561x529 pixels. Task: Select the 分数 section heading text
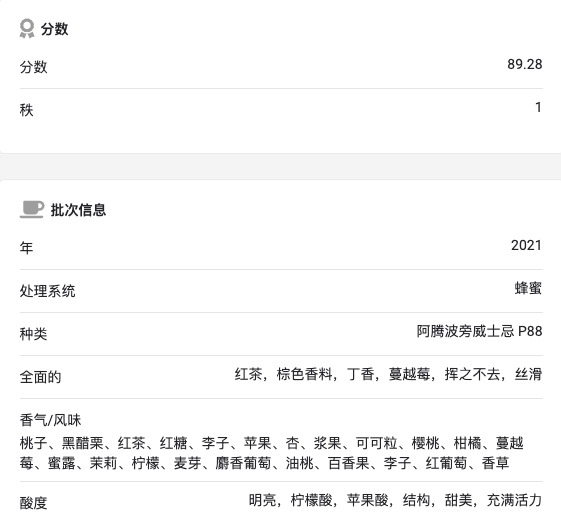54,29
